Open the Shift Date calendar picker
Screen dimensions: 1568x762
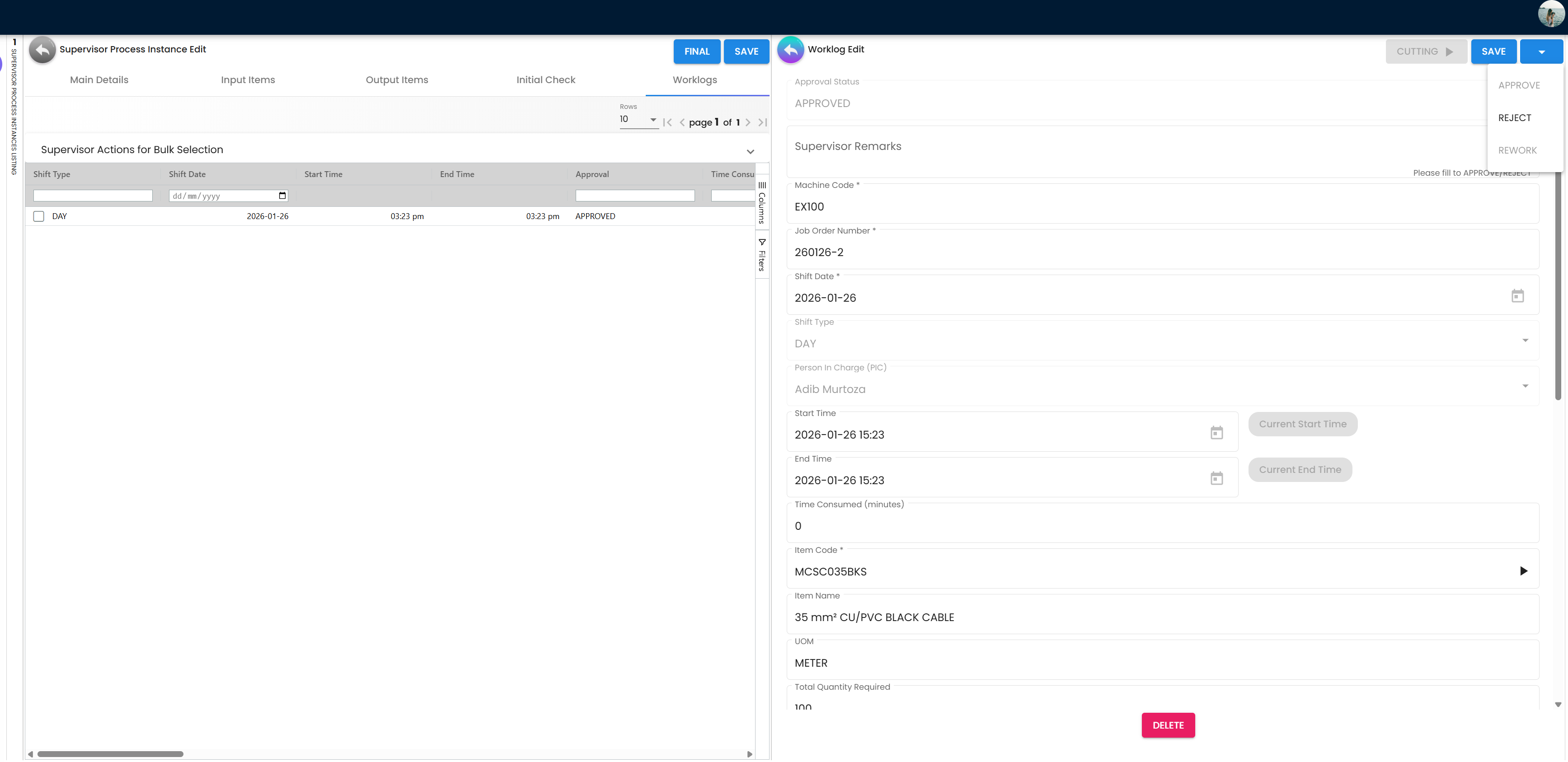point(1517,296)
